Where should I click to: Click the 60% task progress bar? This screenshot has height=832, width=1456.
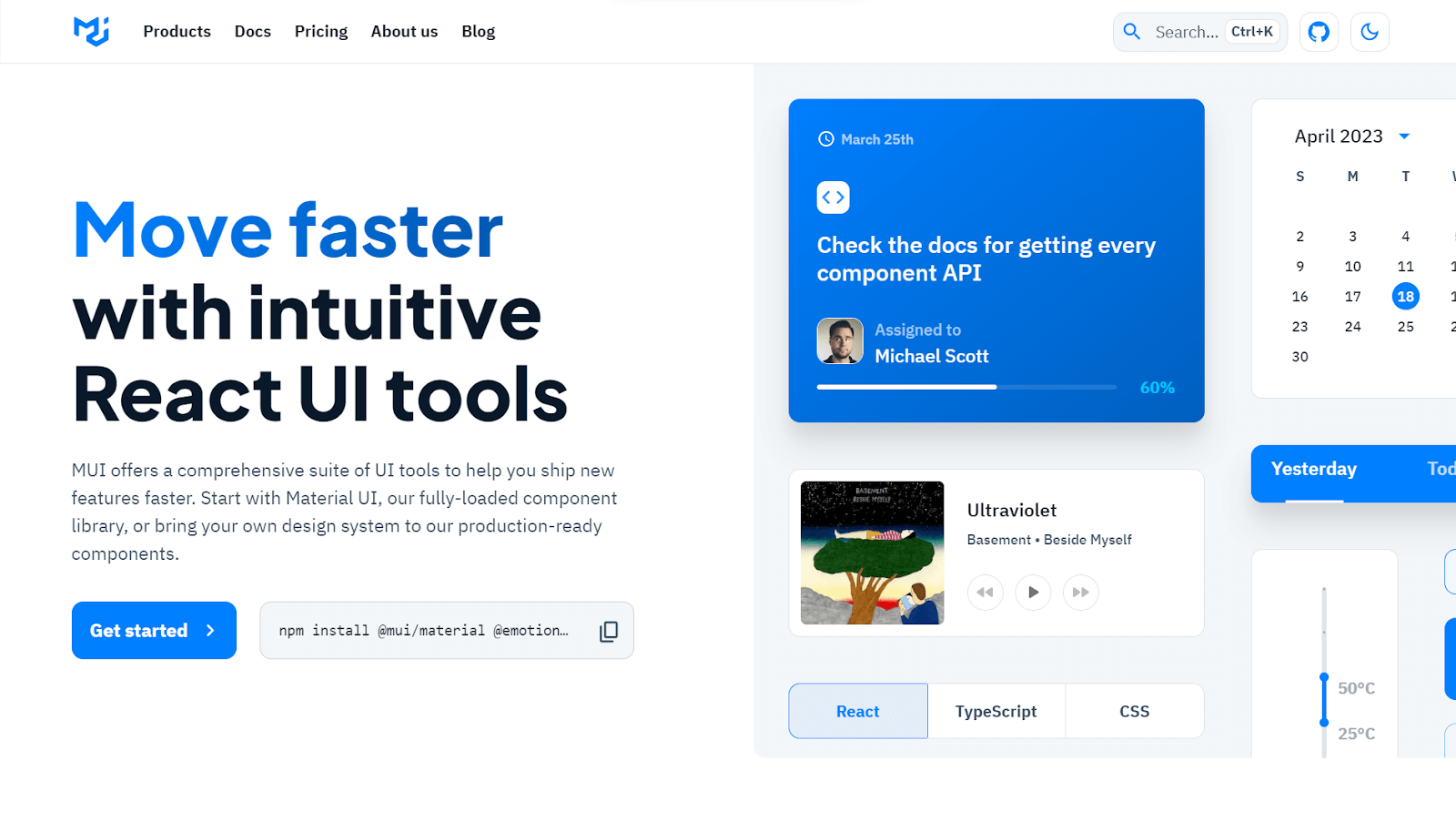966,387
